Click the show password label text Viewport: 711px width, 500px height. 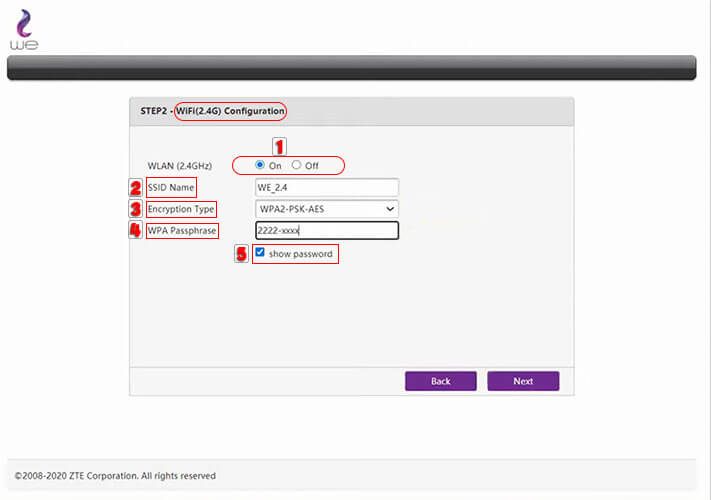click(300, 254)
